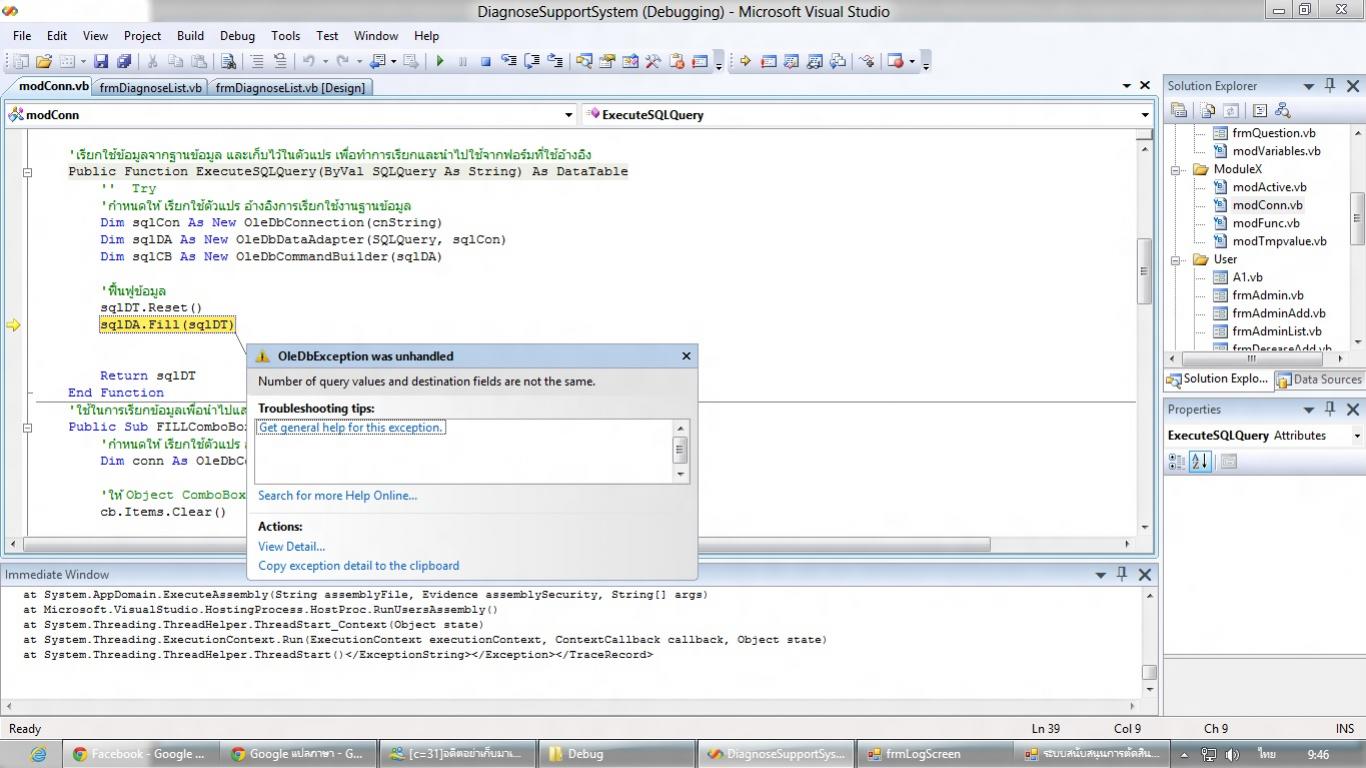Switch to frmDiagnoseList.vb tab
This screenshot has width=1366, height=768.
point(151,87)
